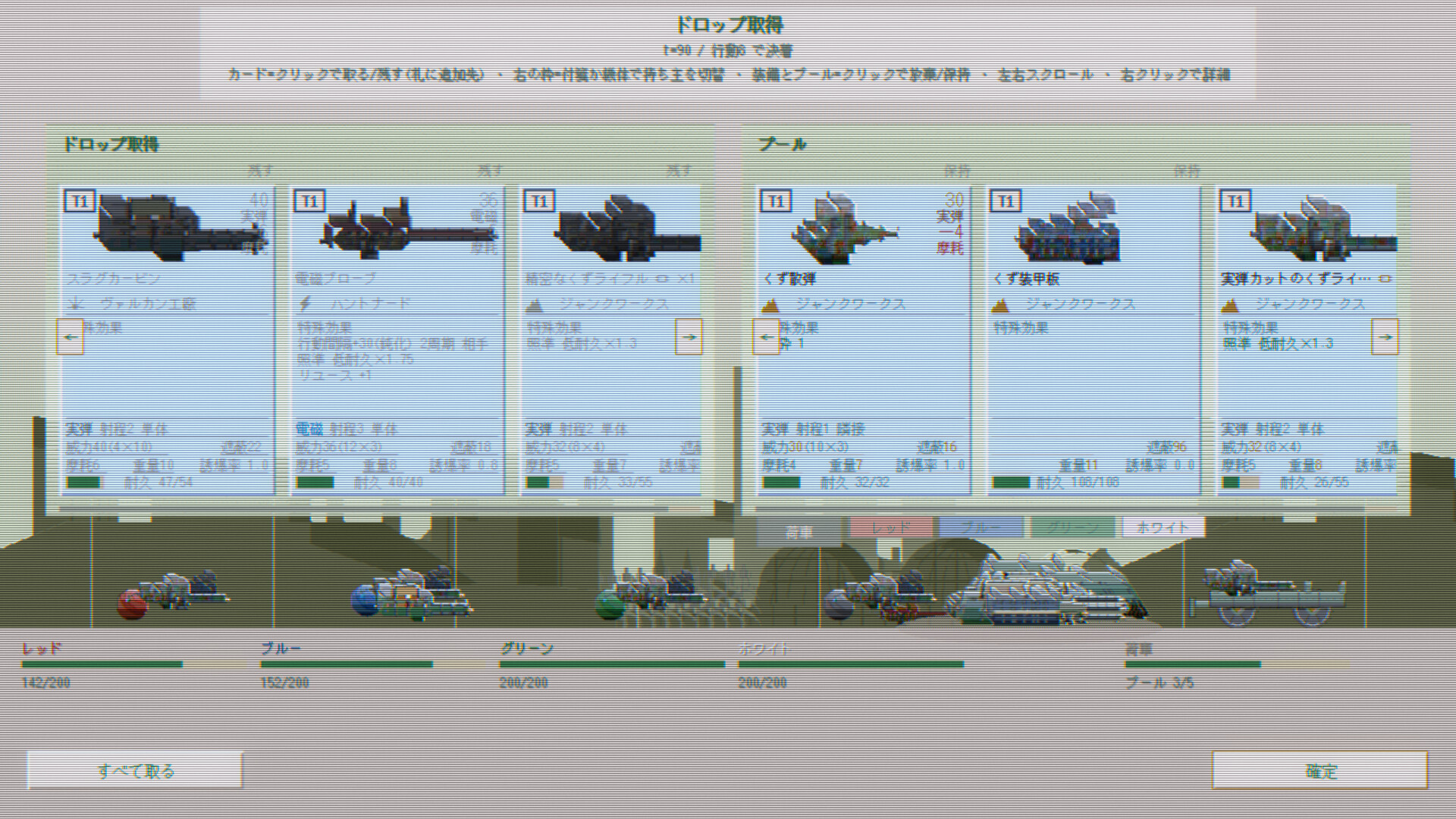The width and height of the screenshot is (1456, 819).
Task: Switch to the レッド owner tab
Action: click(x=891, y=527)
